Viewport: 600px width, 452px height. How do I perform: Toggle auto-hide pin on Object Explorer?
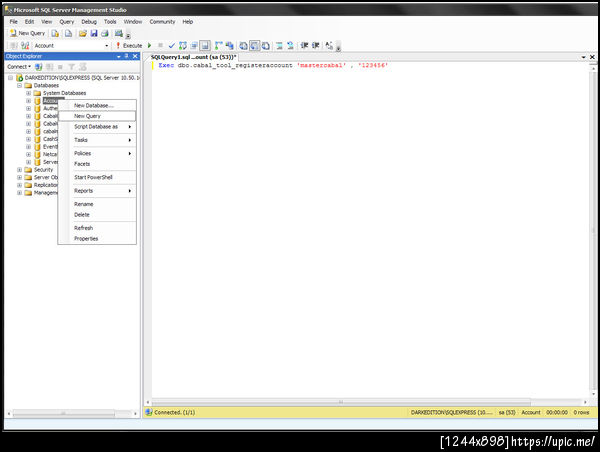click(127, 56)
